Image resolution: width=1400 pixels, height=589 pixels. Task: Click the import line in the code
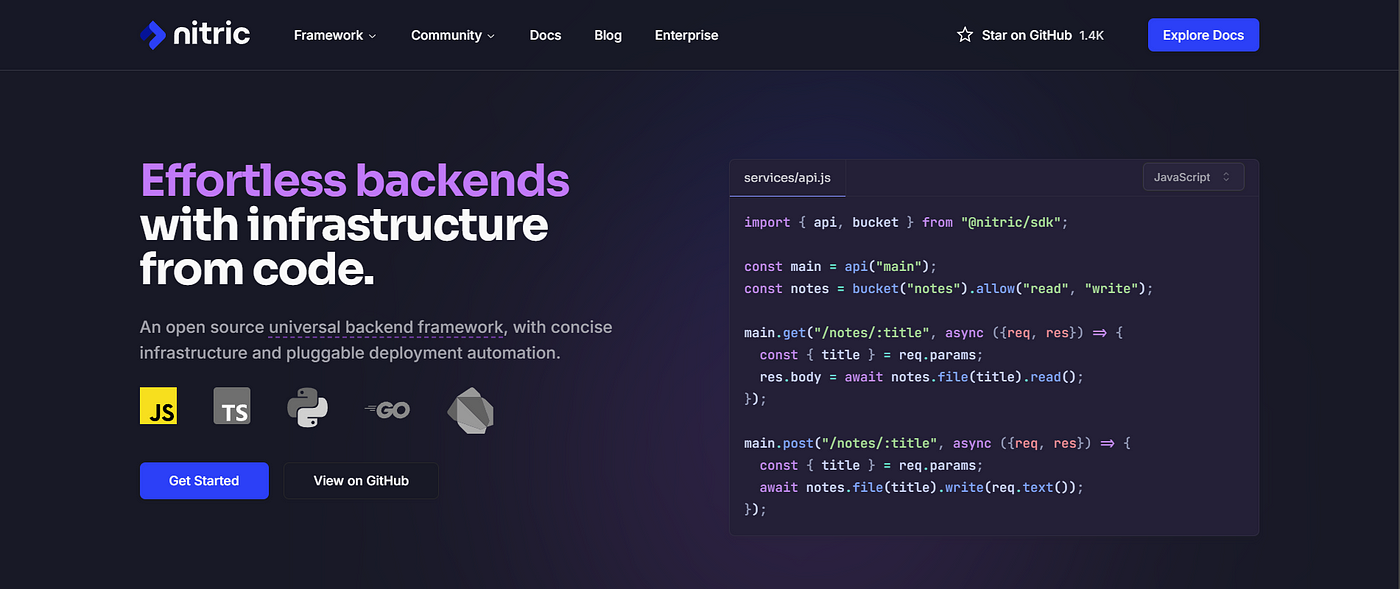906,222
